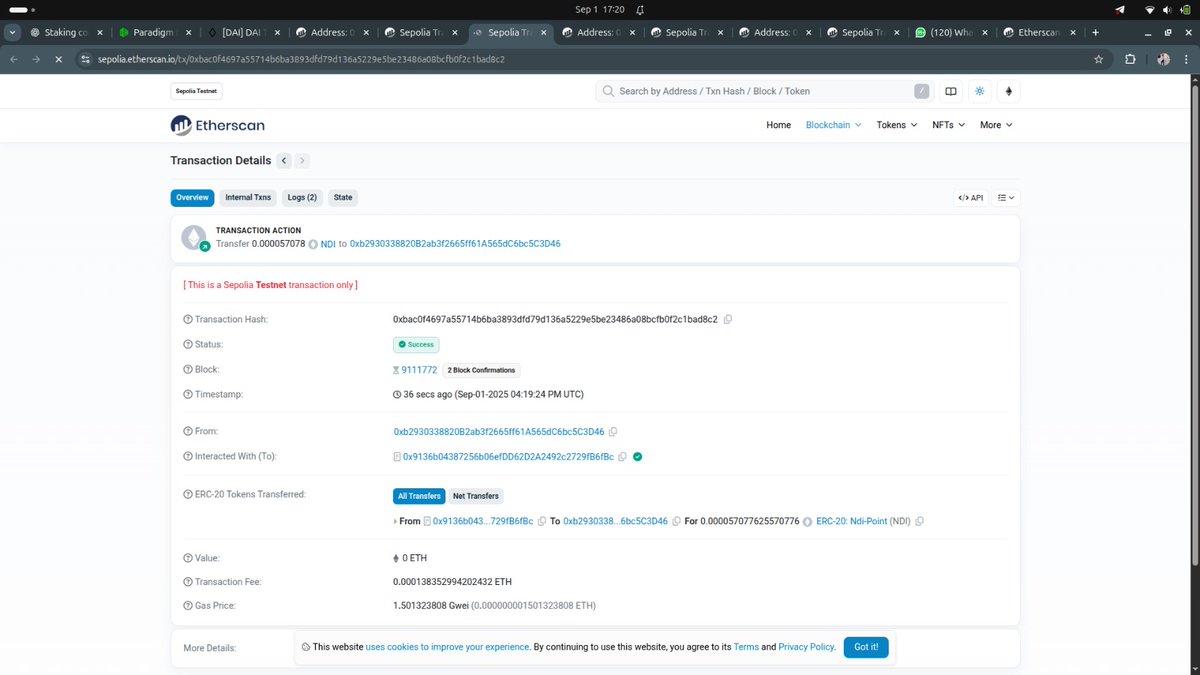This screenshot has width=1200, height=675.
Task: Open the Overview tab
Action: click(192, 198)
